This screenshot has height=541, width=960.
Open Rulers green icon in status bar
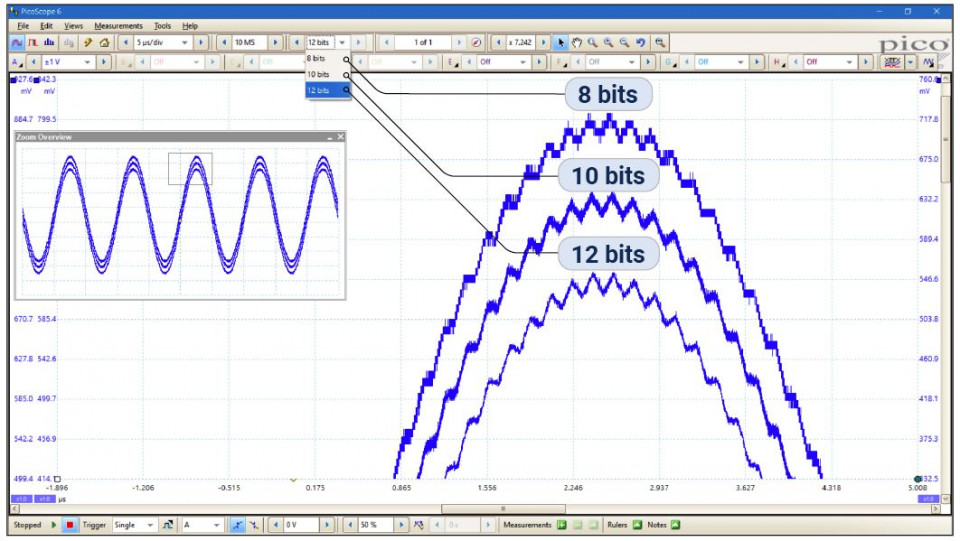pos(637,525)
